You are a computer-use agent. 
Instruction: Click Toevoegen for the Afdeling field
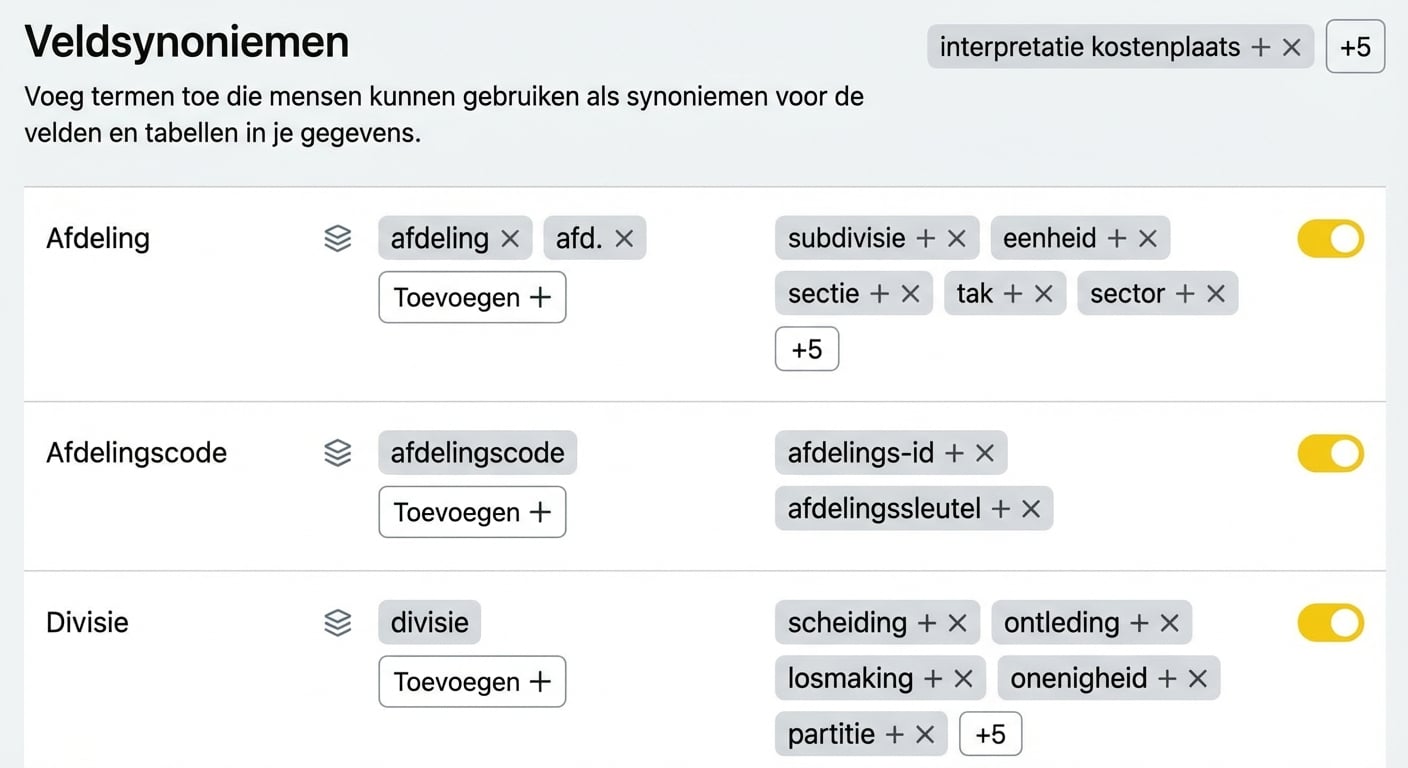pyautogui.click(x=472, y=297)
